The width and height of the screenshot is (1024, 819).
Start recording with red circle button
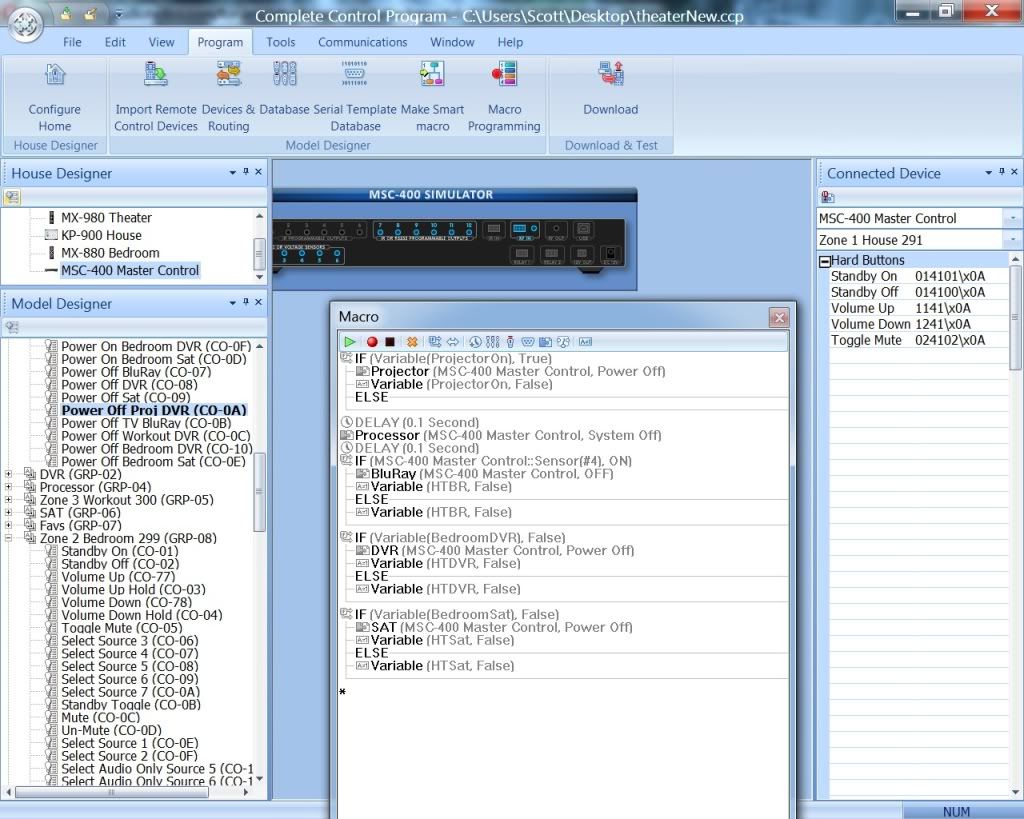(372, 342)
